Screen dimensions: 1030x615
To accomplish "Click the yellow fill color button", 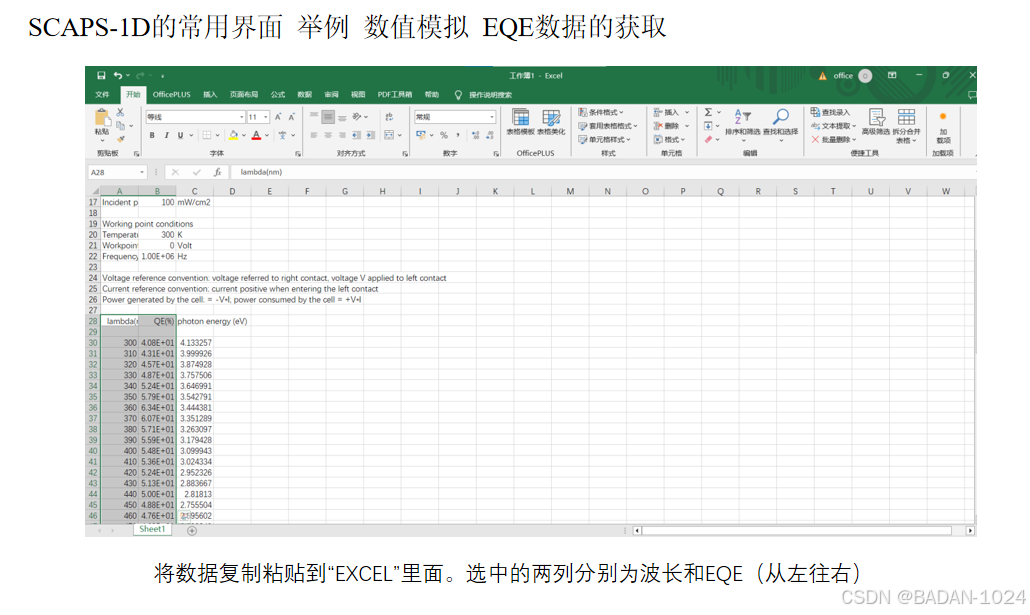I will pyautogui.click(x=234, y=135).
